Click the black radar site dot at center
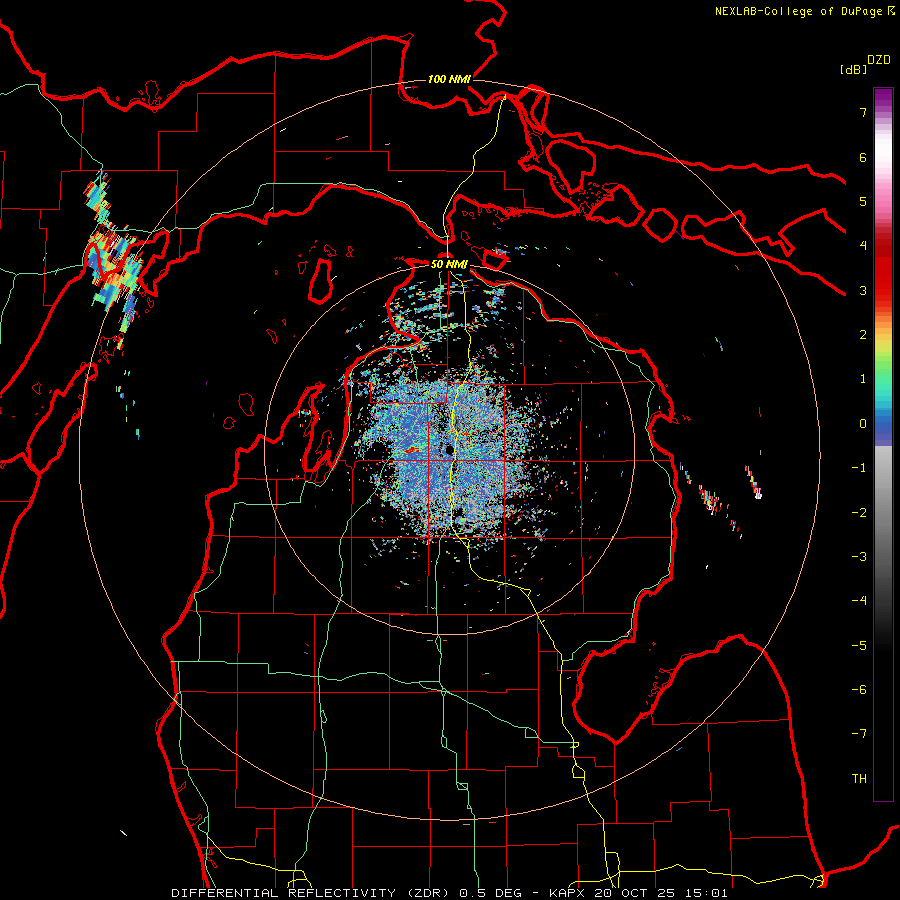 click(x=449, y=449)
